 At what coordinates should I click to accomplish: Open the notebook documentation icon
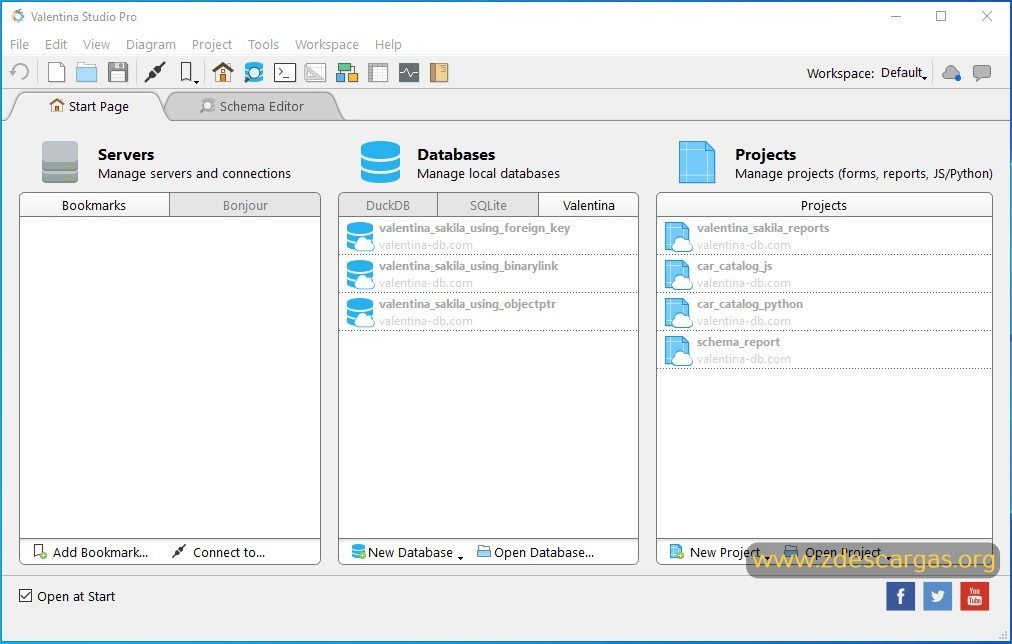439,72
